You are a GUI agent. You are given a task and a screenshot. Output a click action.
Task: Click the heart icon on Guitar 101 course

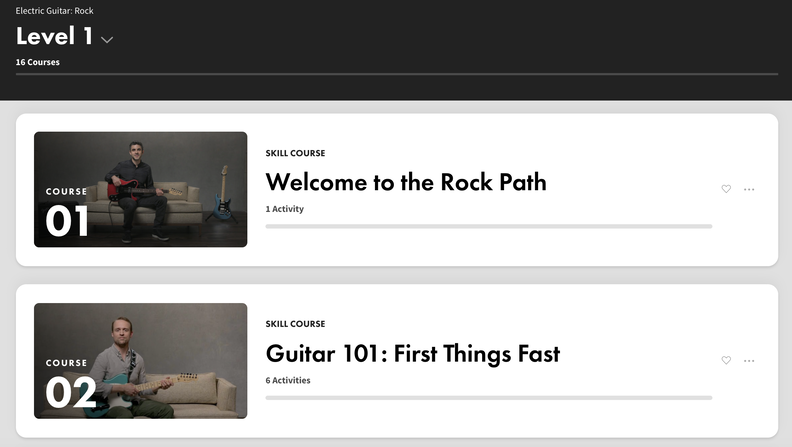coord(726,360)
